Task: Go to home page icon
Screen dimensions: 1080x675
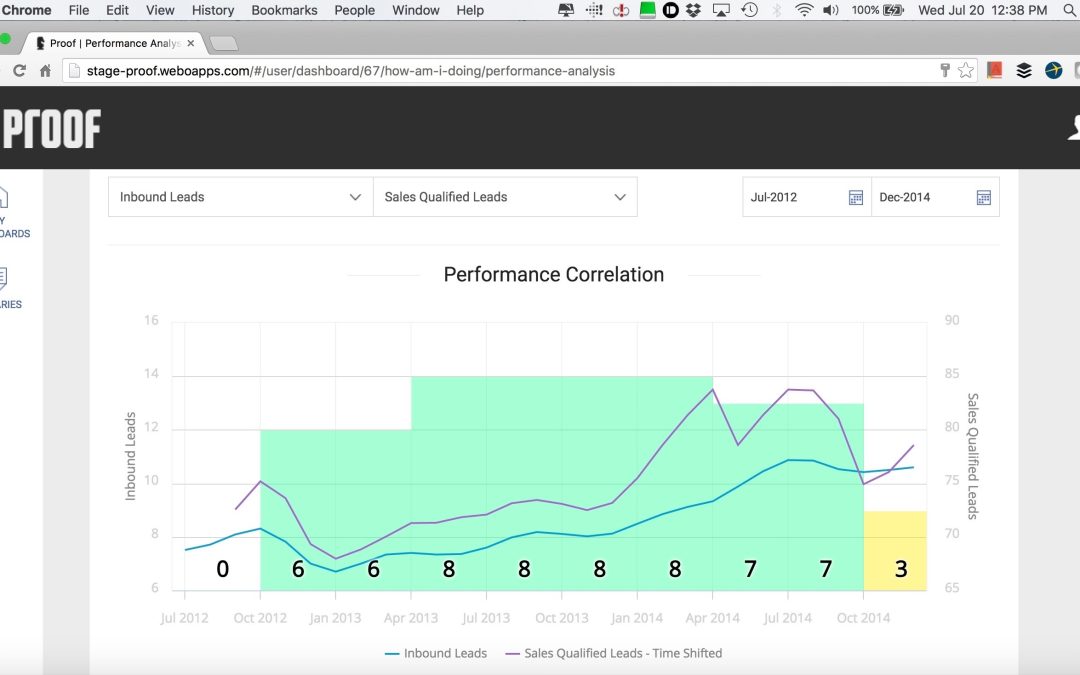Action: [x=45, y=70]
